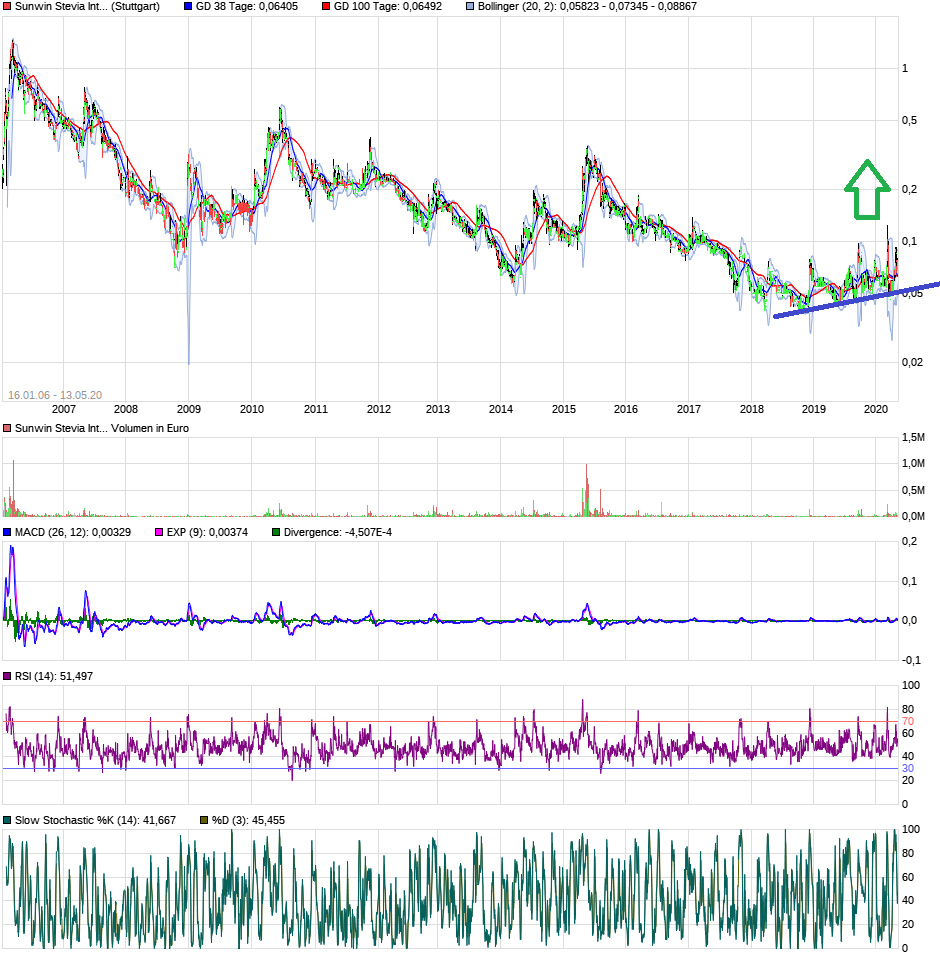Click price axis value 0,5

(909, 120)
